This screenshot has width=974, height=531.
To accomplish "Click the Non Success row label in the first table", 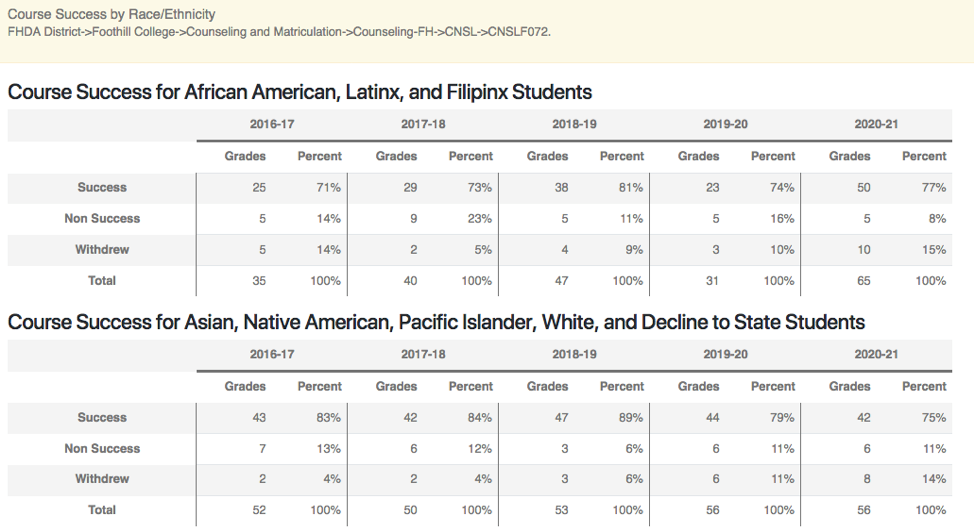I will 102,218.
